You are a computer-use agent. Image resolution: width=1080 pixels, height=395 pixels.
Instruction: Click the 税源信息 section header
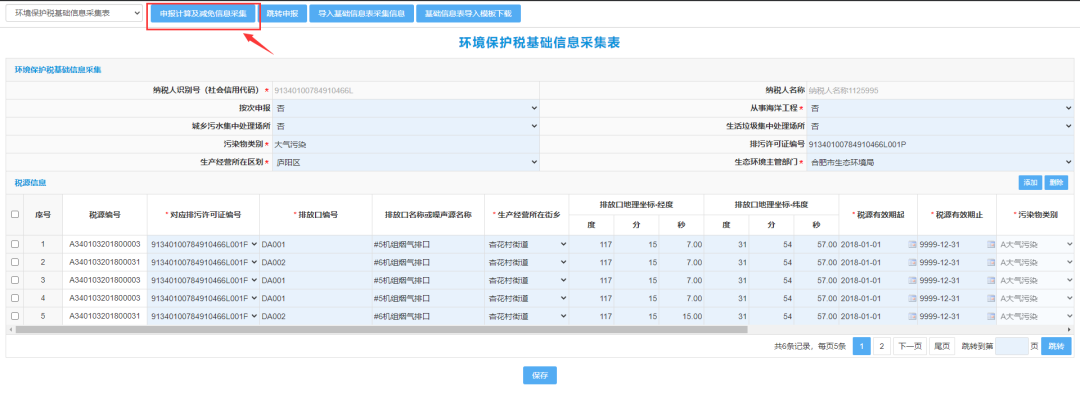point(30,183)
